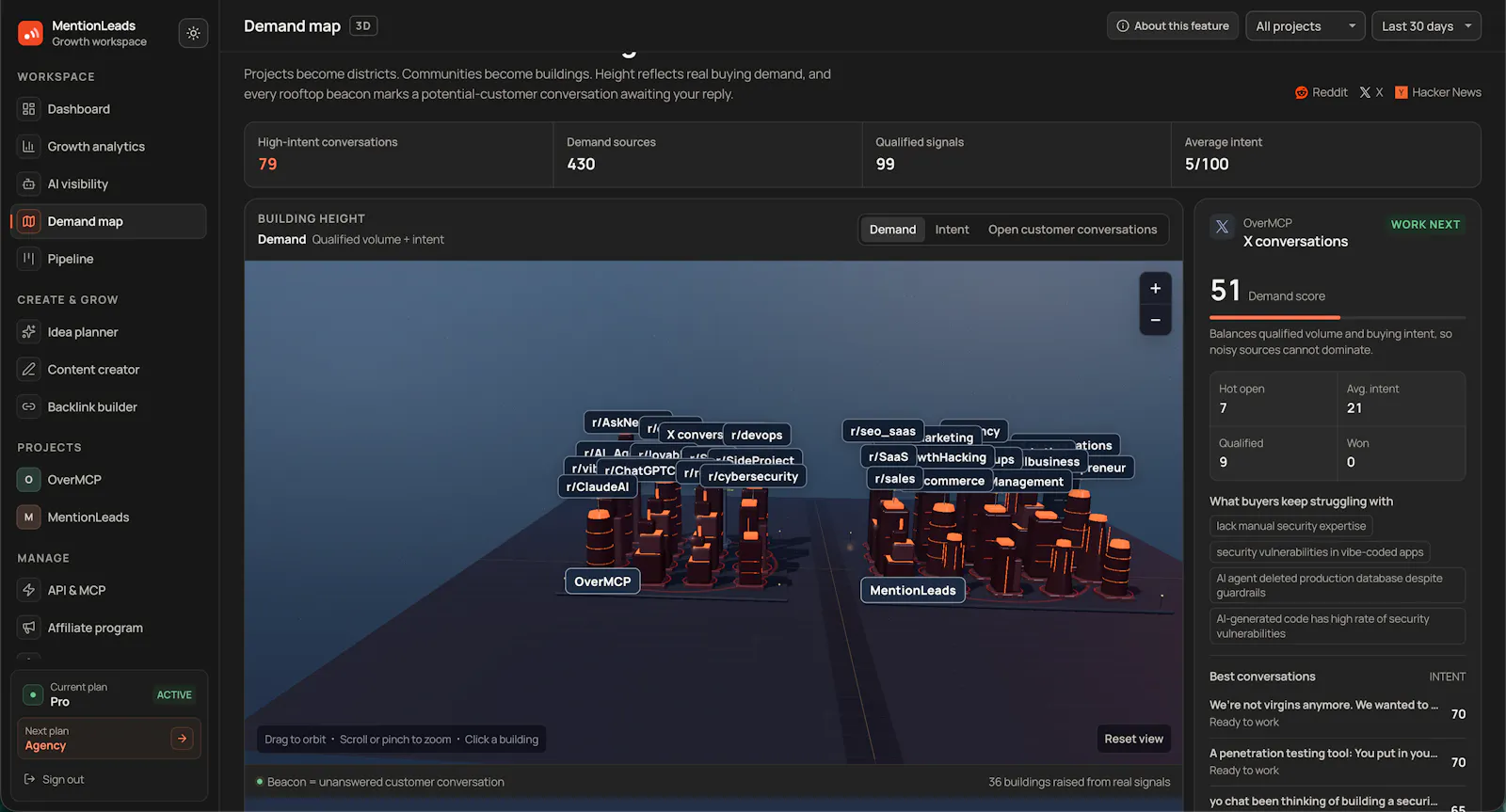Open the Dashboard grid icon

pyautogui.click(x=29, y=109)
